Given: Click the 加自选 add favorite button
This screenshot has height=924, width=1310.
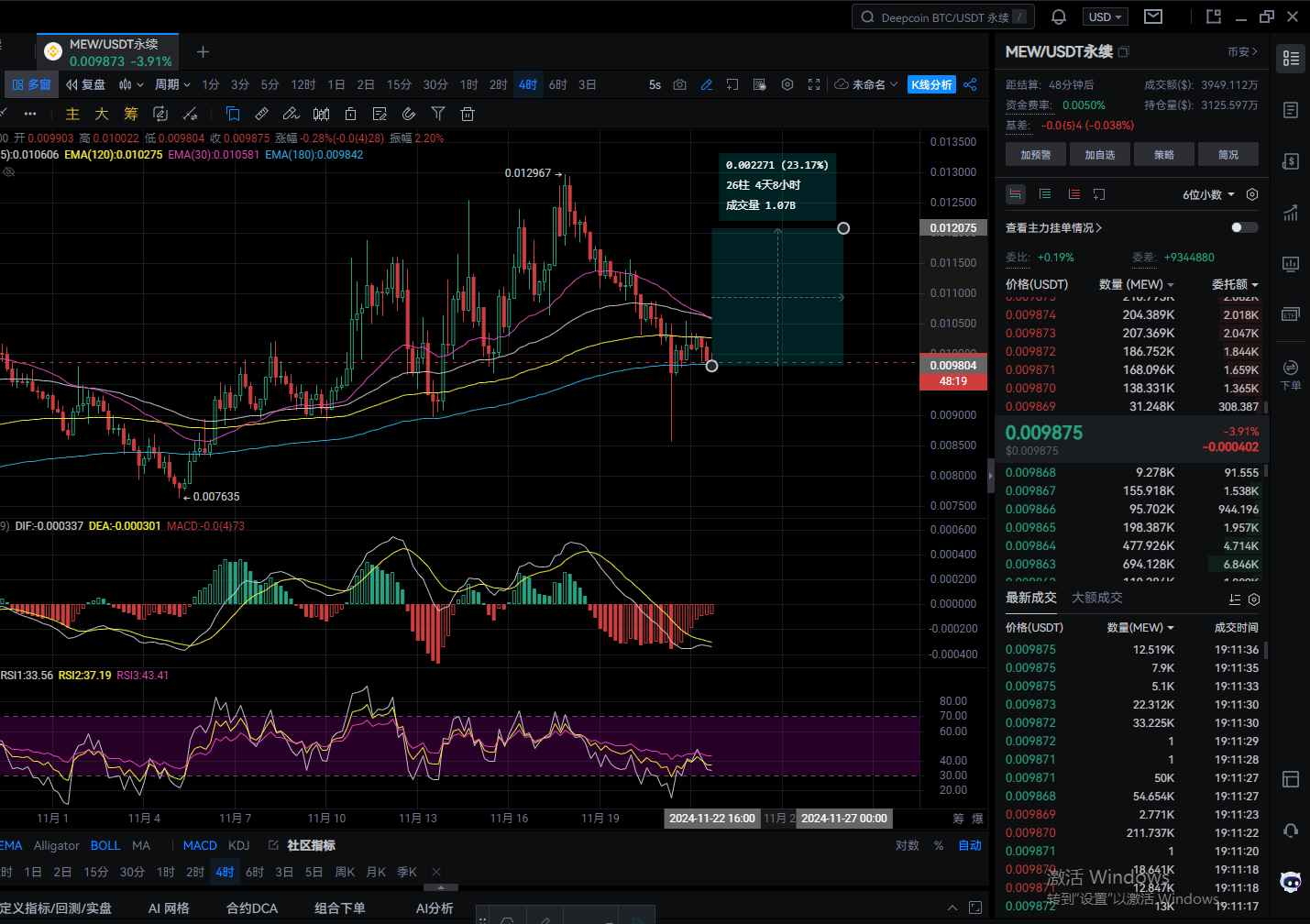Looking at the screenshot, I should tap(1100, 154).
